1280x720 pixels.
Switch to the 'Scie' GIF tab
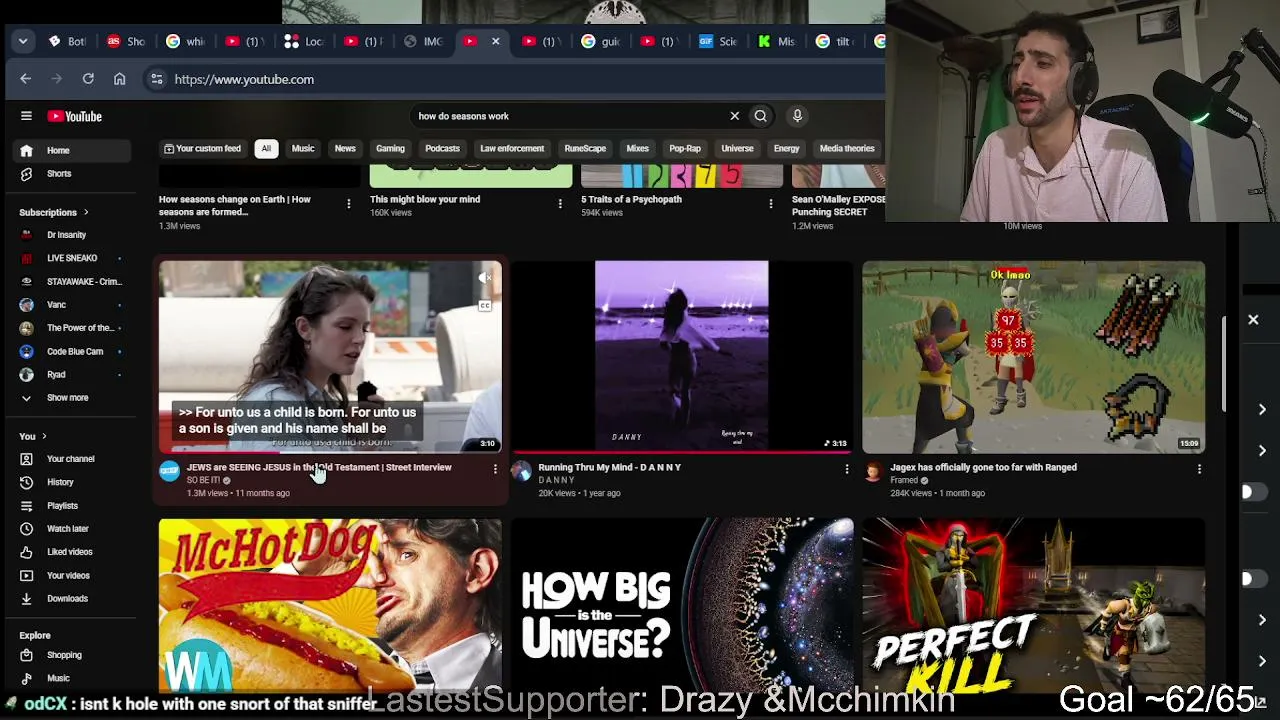(x=718, y=41)
